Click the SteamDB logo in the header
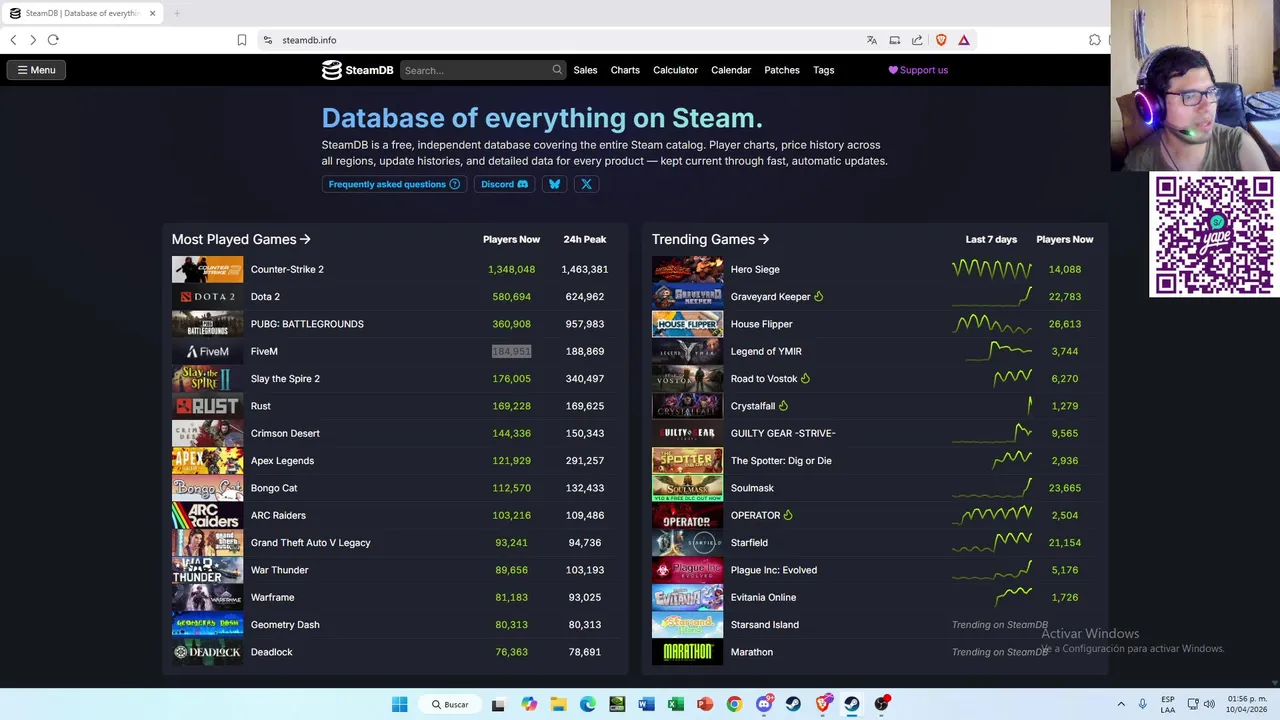The width and height of the screenshot is (1280, 720). 357,70
